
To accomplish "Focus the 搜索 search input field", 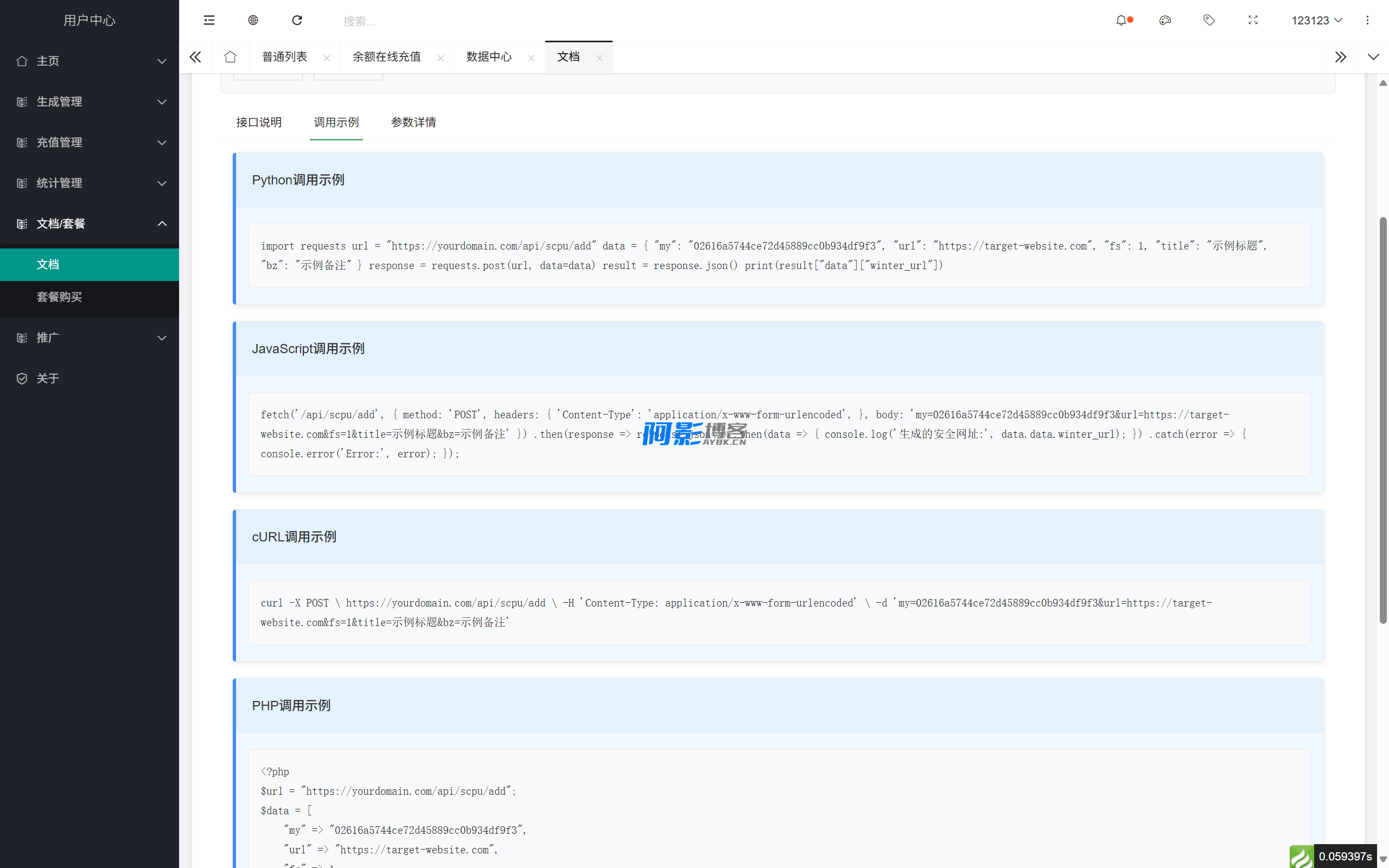I will (x=402, y=21).
